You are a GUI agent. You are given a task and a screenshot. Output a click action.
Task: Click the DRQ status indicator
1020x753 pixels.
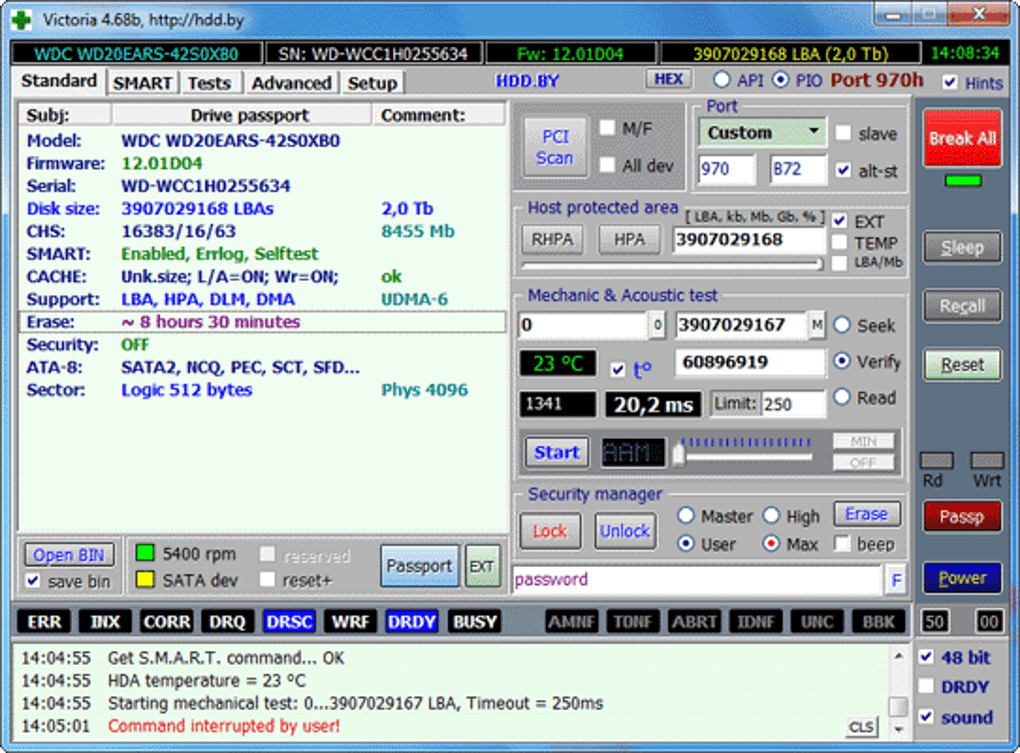pos(227,622)
